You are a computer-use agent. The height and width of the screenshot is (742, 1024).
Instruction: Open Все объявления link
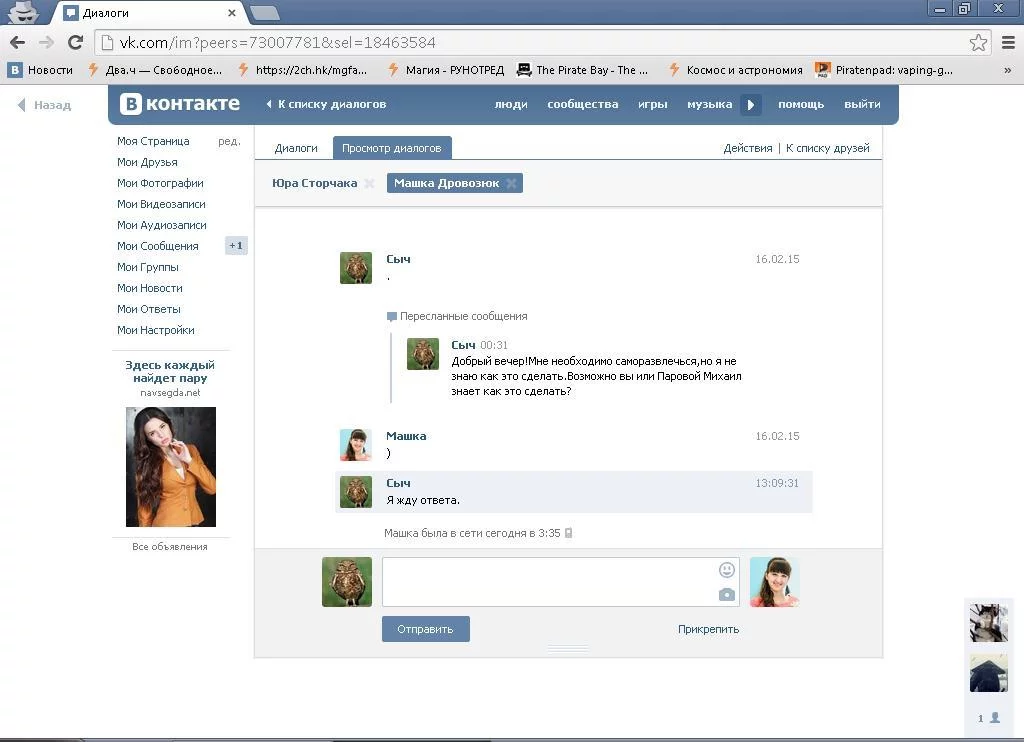click(170, 547)
